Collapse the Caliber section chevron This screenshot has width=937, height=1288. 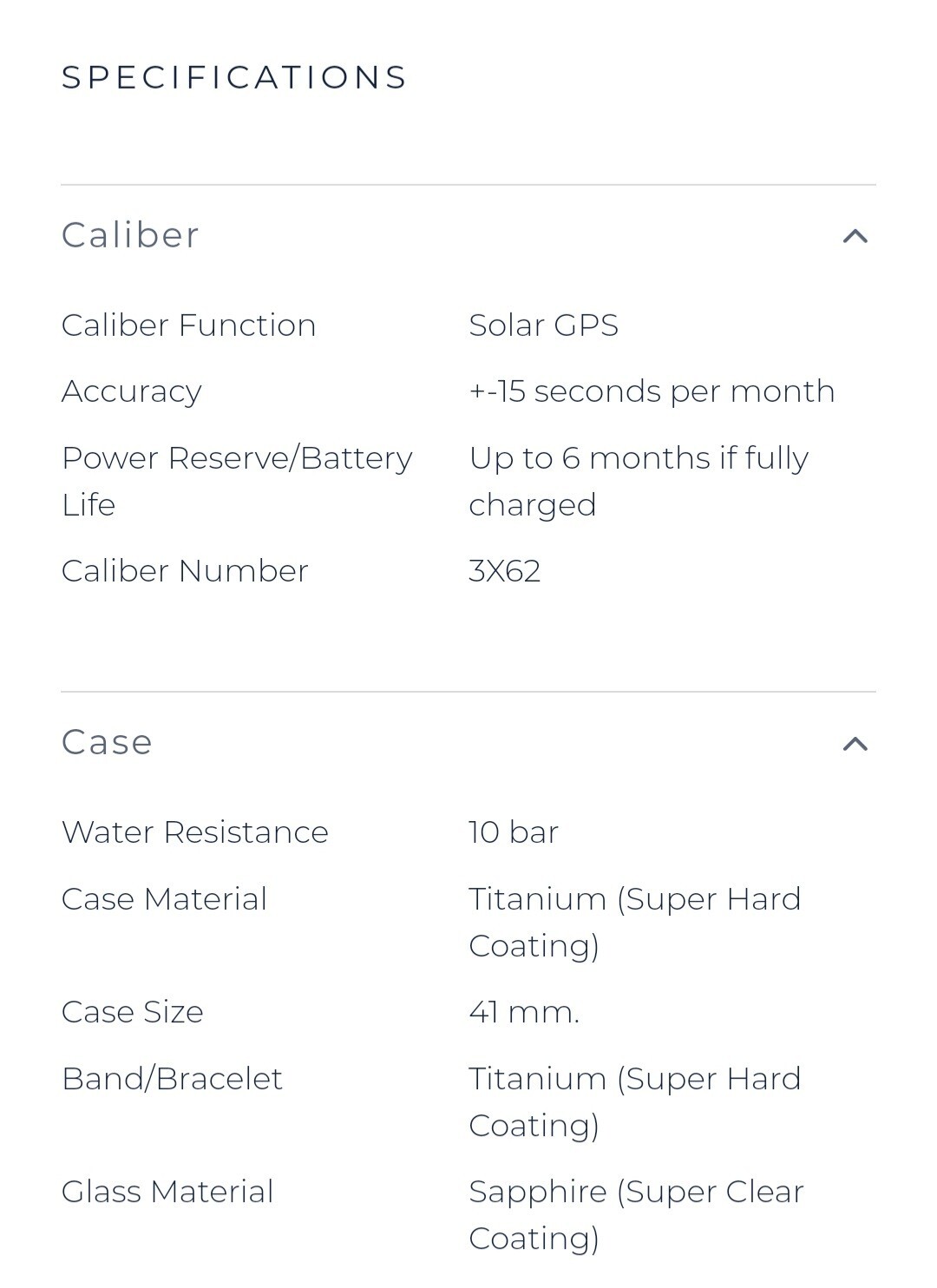pyautogui.click(x=855, y=236)
